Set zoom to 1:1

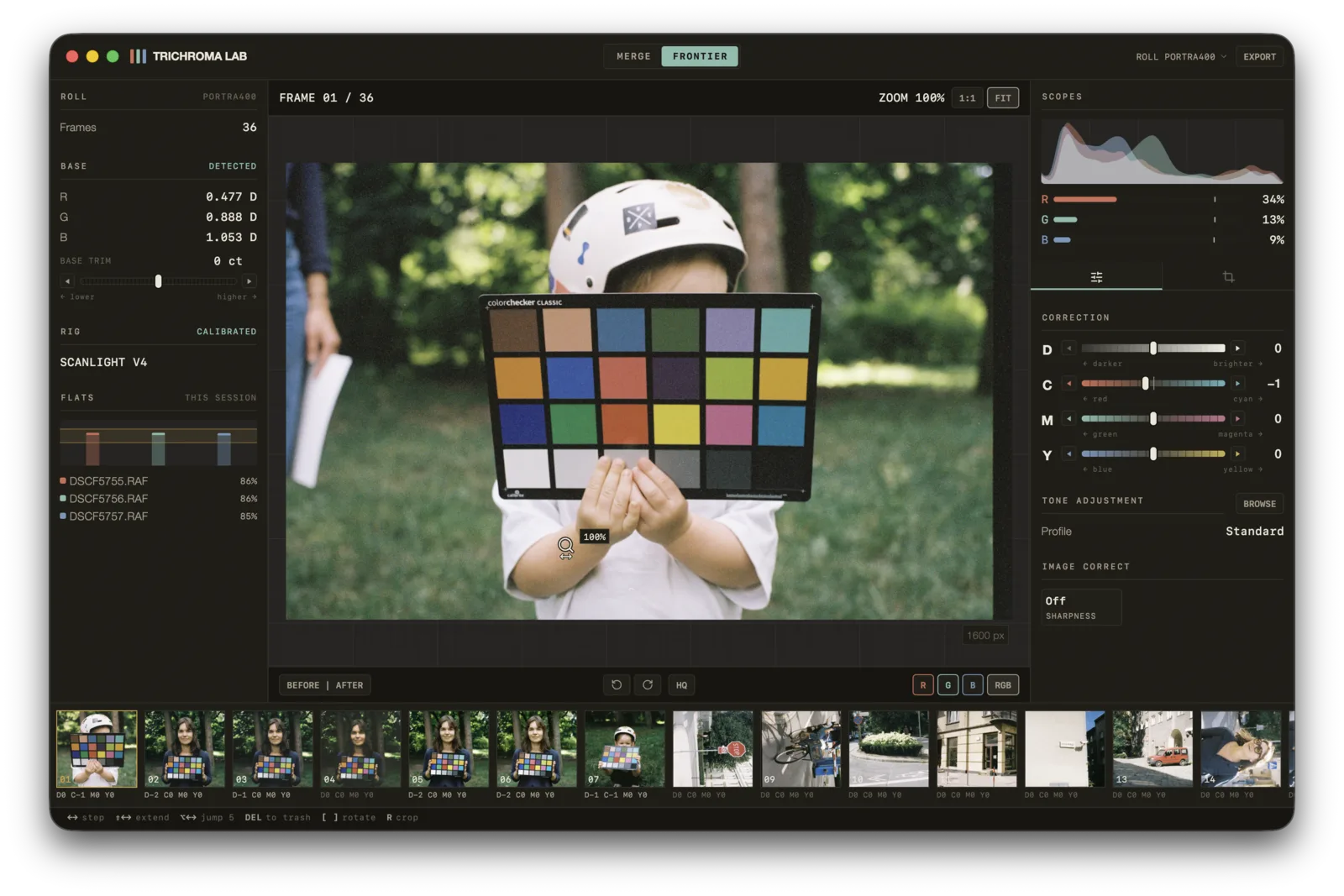coord(968,98)
